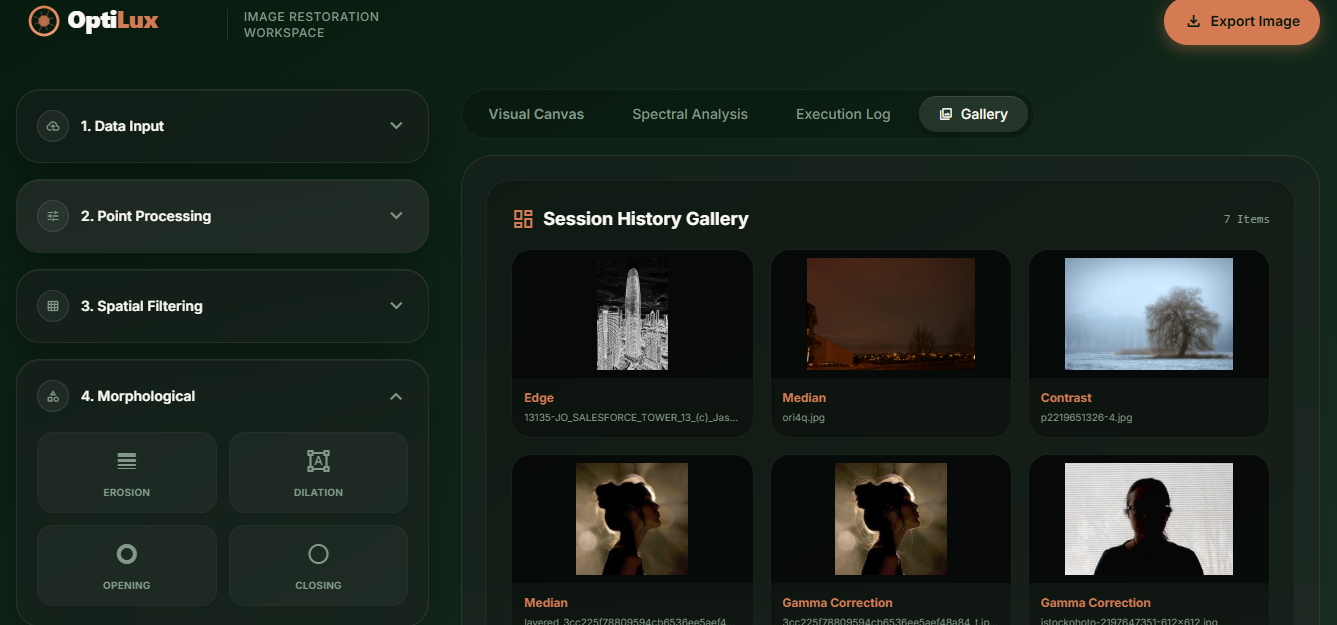Click the 'Contrast' card label
Image resolution: width=1337 pixels, height=625 pixels.
[x=1066, y=398]
